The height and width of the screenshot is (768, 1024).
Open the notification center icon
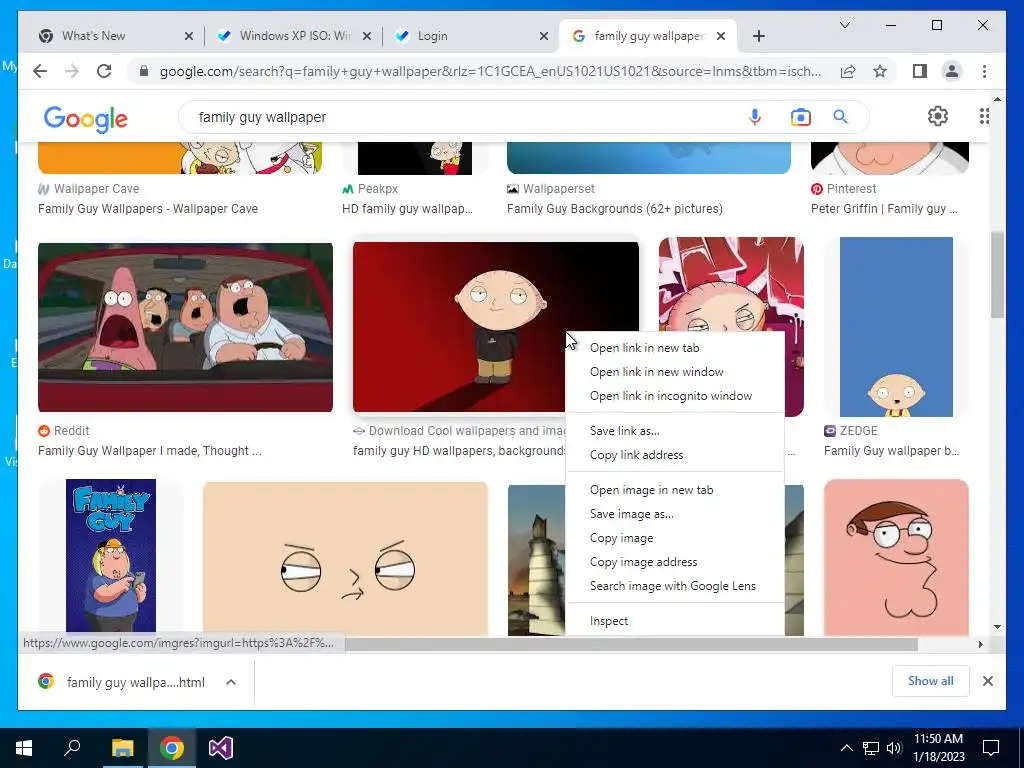[x=991, y=748]
